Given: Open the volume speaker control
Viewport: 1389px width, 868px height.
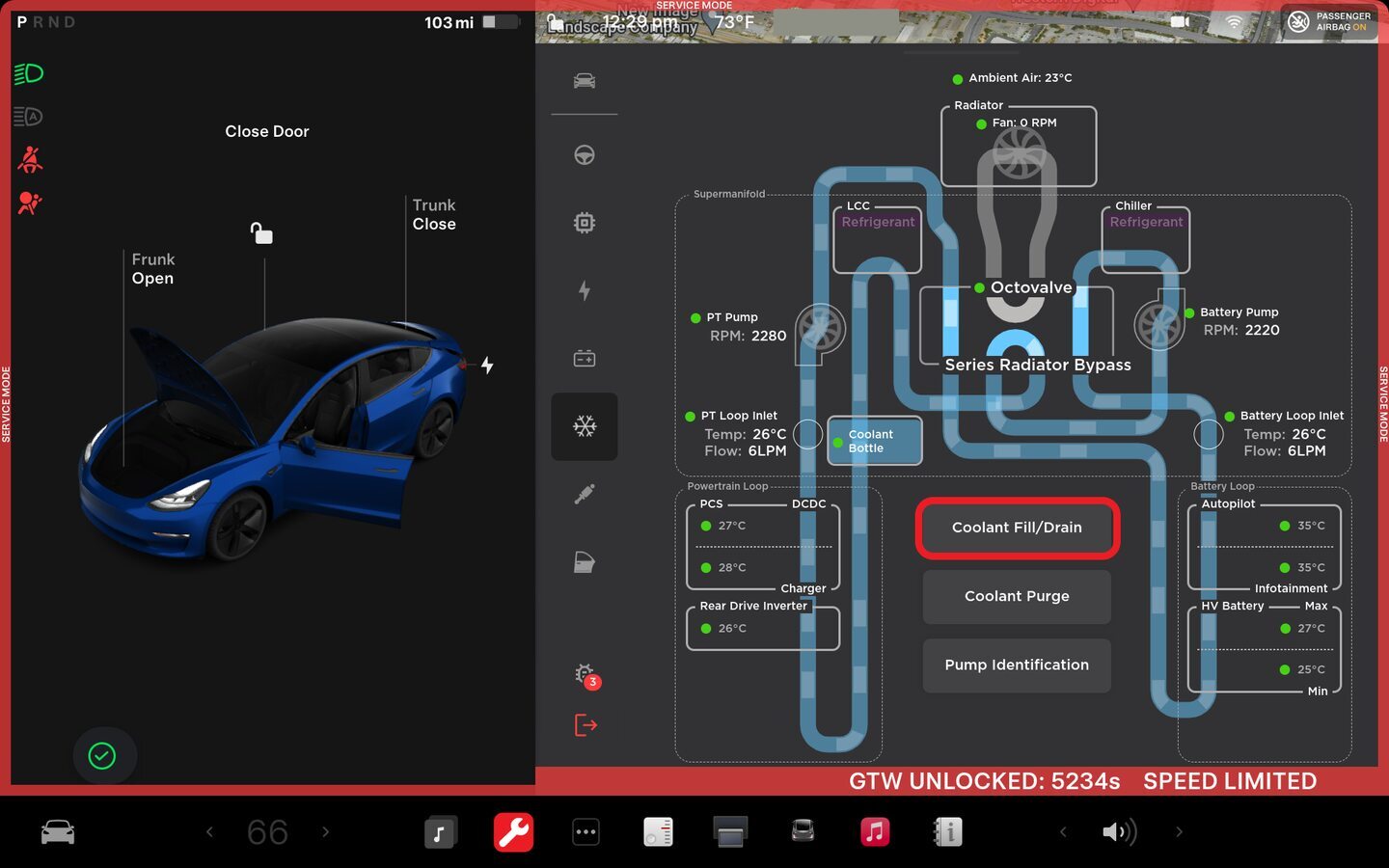Looking at the screenshot, I should pos(1119,831).
